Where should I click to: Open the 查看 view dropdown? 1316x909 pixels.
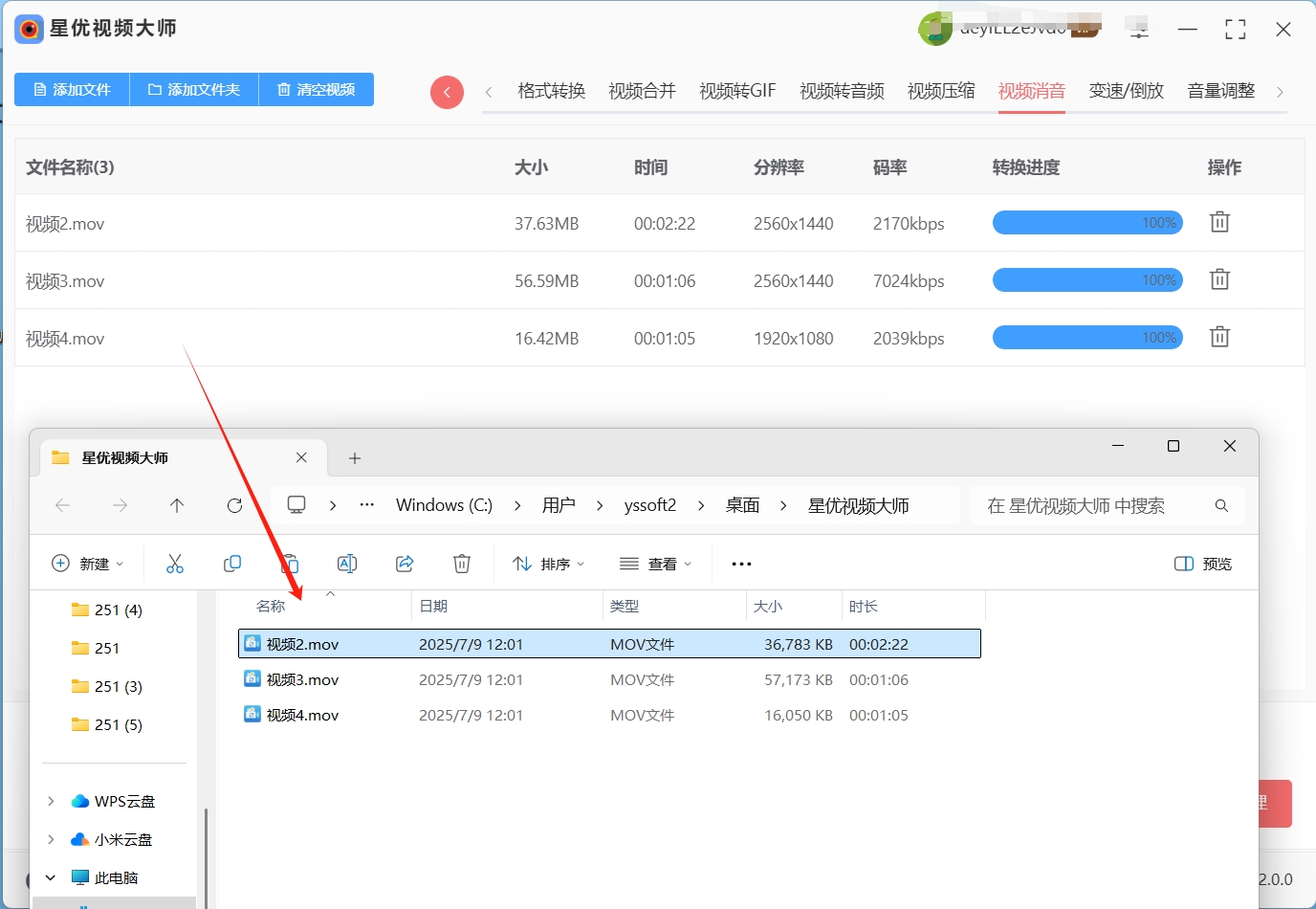pos(656,564)
